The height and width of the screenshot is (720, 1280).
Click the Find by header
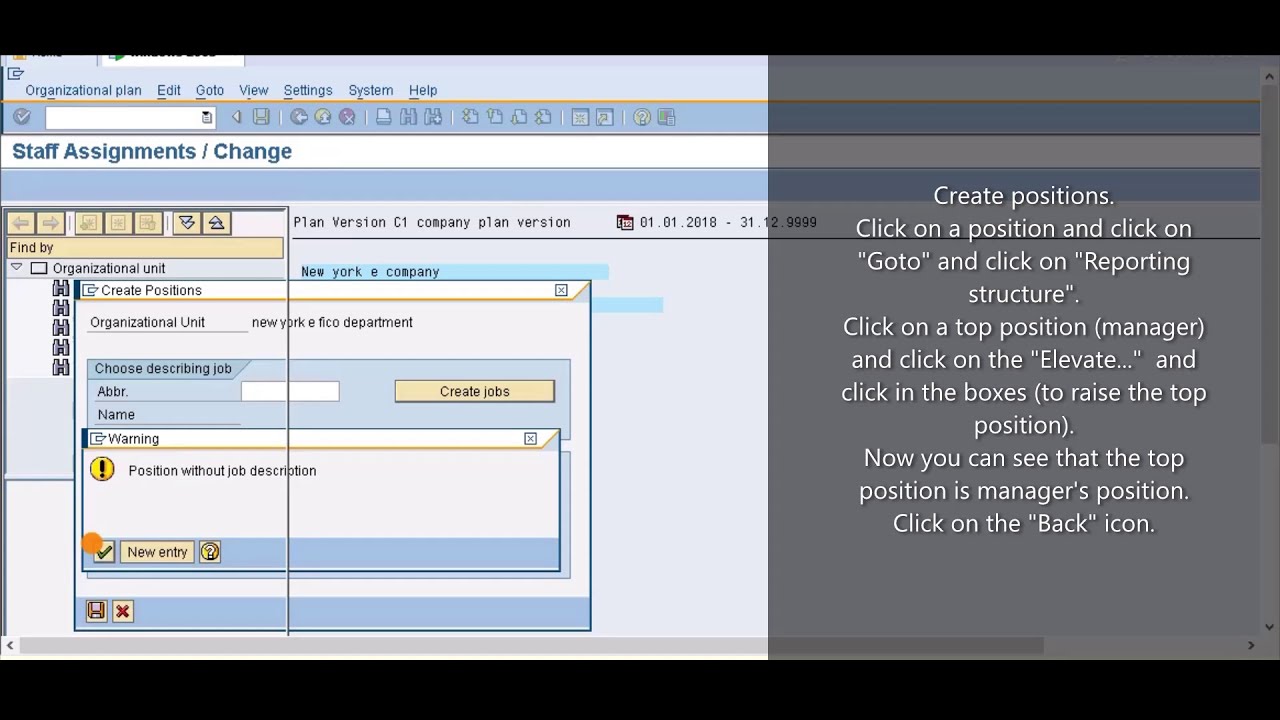[145, 248]
